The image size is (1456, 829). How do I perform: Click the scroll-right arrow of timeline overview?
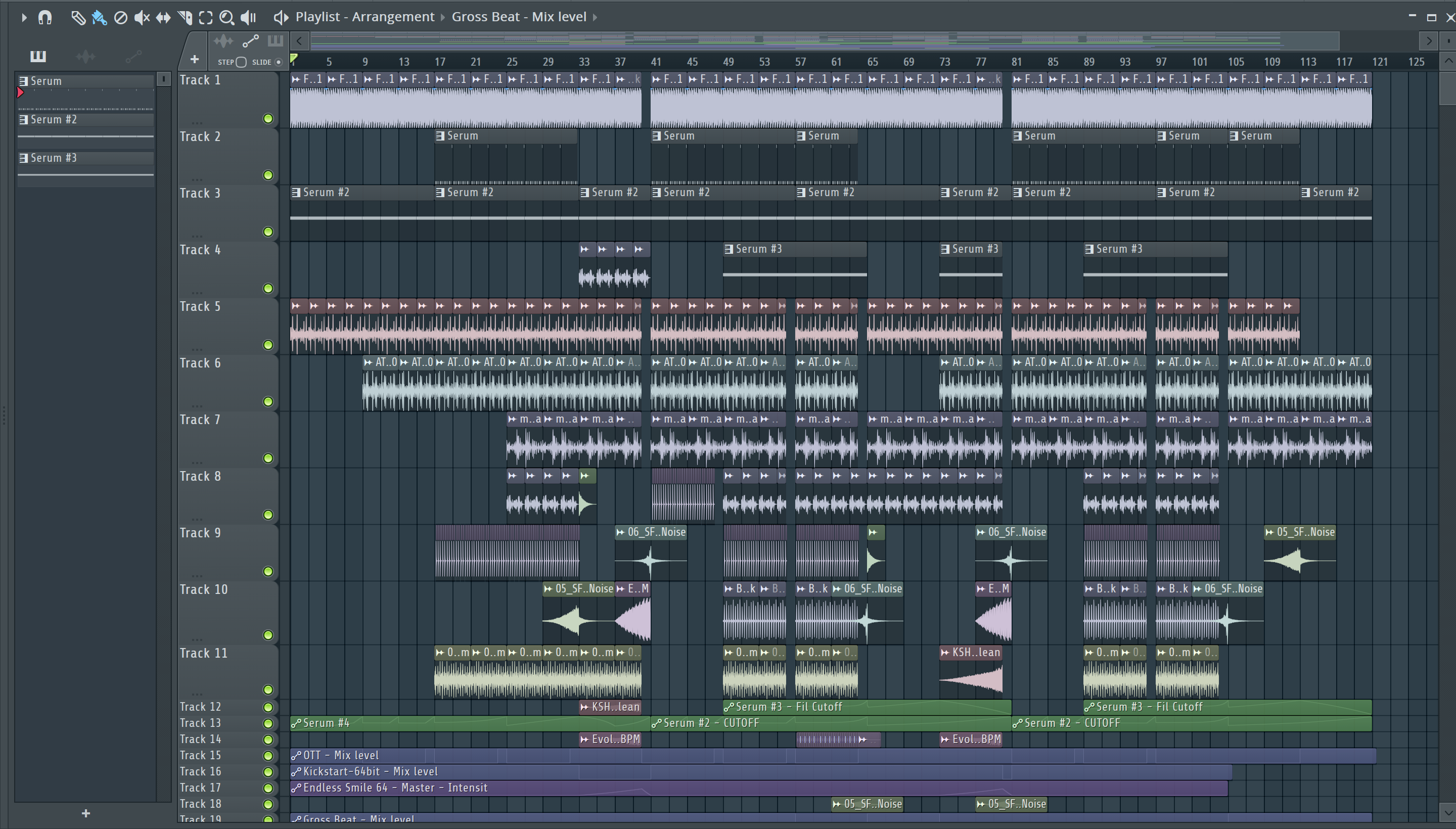click(x=1429, y=41)
